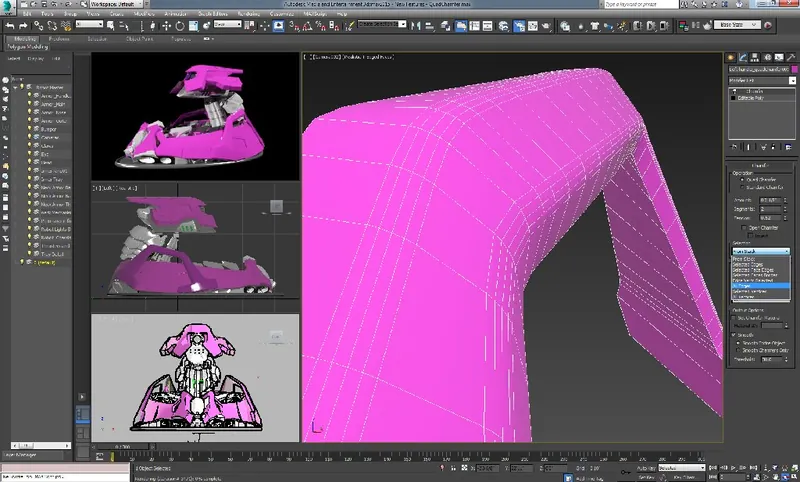Select the Bind to Space Warp tool

pos(65,26)
